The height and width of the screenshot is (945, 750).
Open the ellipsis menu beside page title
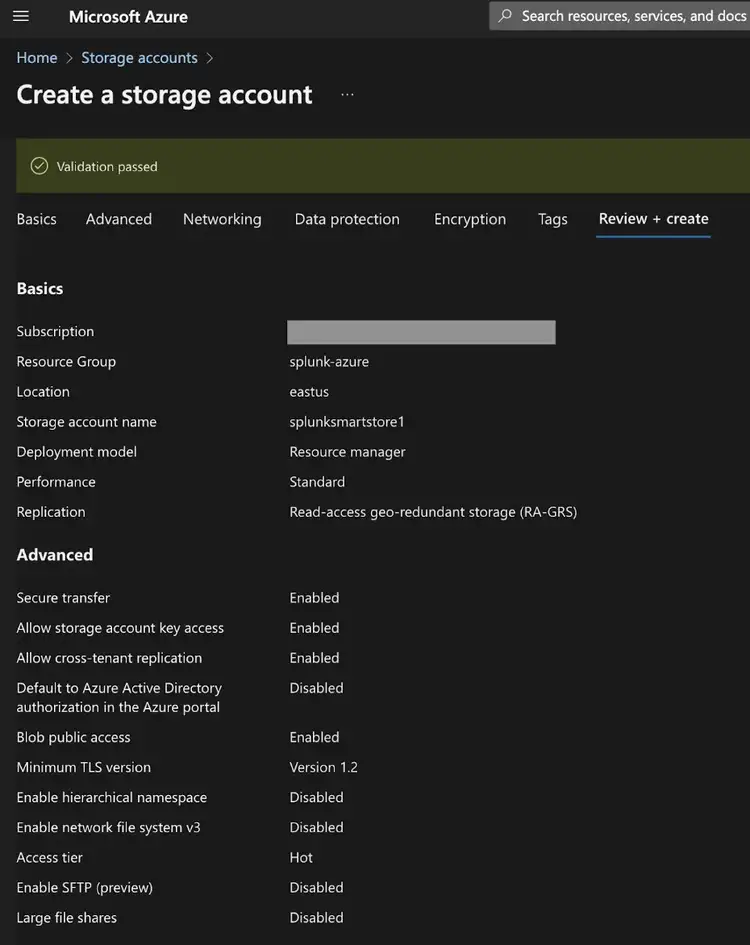coord(346,95)
